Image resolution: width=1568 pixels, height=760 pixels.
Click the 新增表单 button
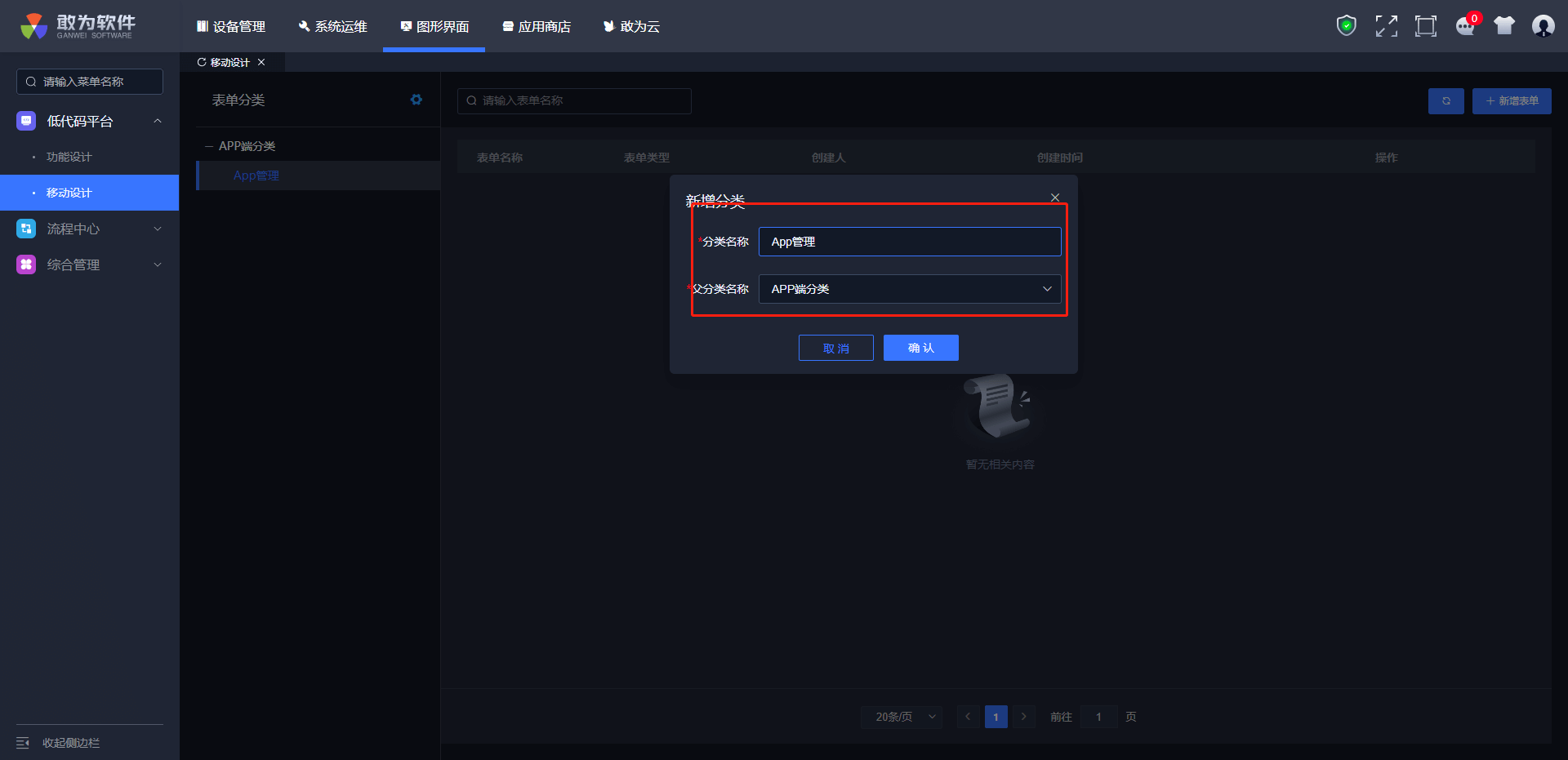click(x=1512, y=101)
